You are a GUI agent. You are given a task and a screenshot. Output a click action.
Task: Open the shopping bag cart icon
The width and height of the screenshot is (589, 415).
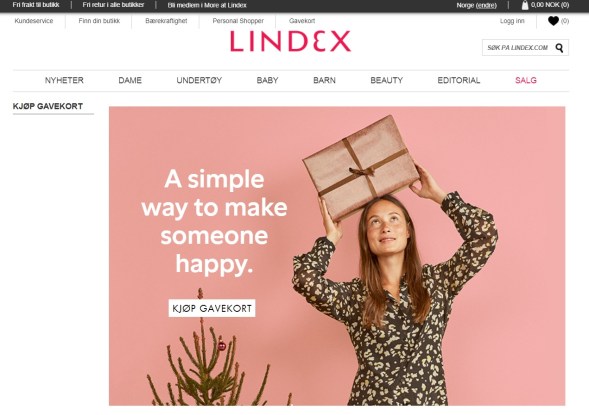pyautogui.click(x=525, y=5)
